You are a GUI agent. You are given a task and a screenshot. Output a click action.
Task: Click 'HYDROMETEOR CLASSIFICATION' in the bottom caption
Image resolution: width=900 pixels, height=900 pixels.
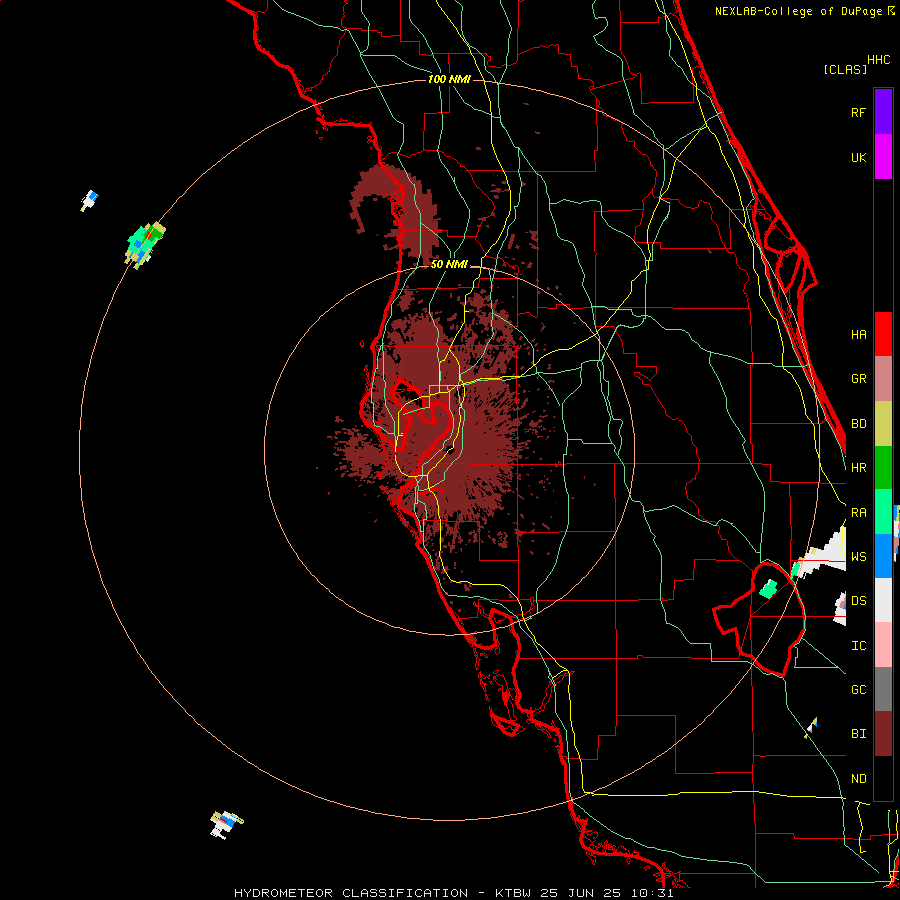click(x=351, y=893)
